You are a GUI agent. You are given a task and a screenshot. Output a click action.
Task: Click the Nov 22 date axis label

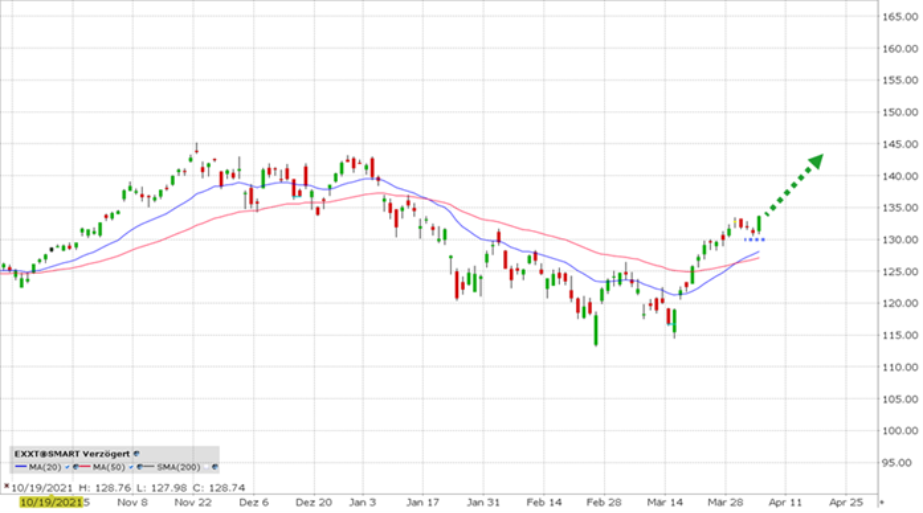click(x=192, y=502)
